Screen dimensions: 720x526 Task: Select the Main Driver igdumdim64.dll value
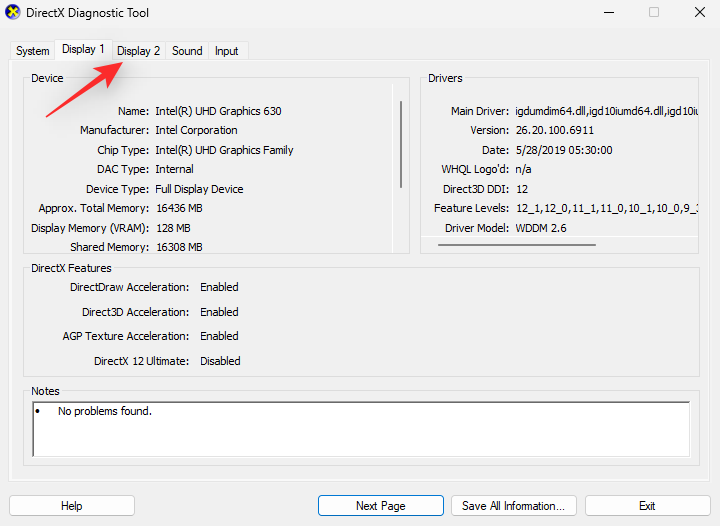pos(607,111)
